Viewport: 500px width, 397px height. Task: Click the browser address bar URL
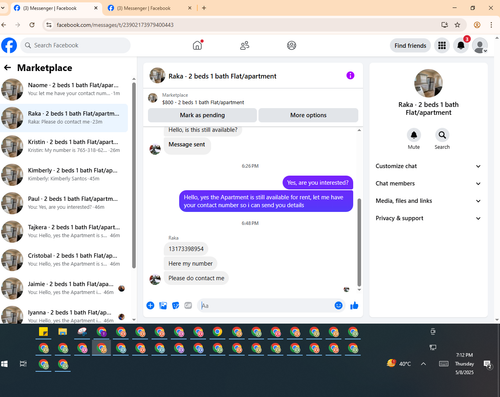[x=115, y=25]
